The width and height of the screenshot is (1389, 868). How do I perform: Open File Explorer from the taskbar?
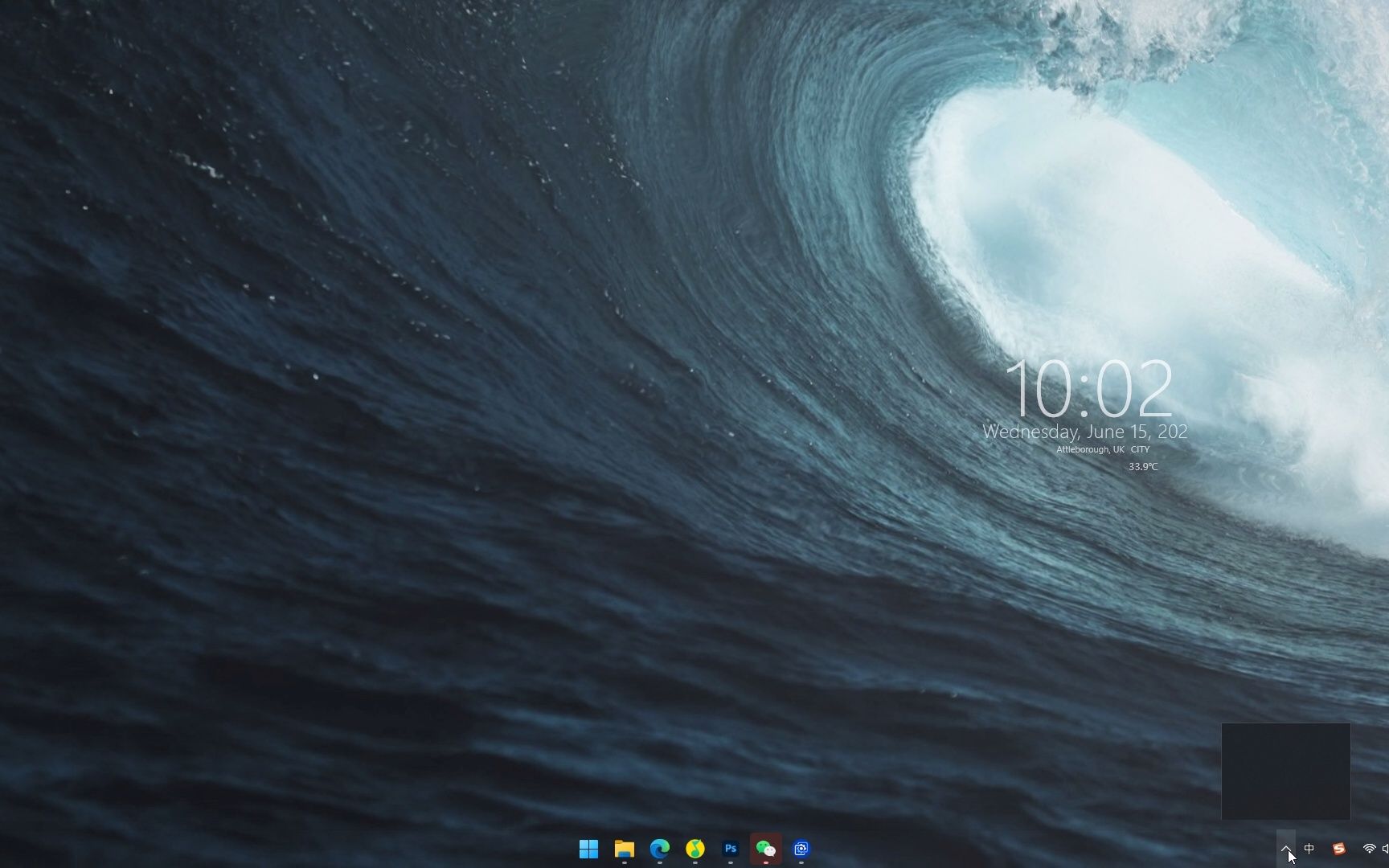[x=625, y=849]
